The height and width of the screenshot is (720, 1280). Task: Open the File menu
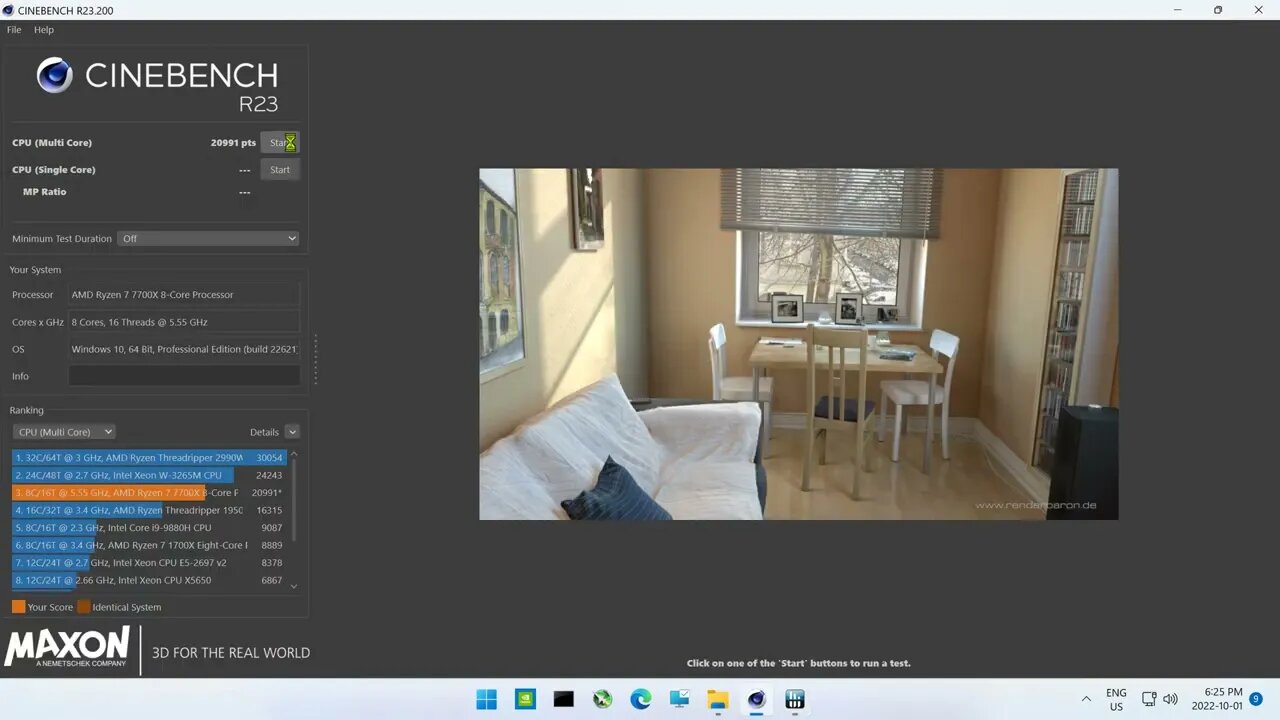click(x=14, y=30)
